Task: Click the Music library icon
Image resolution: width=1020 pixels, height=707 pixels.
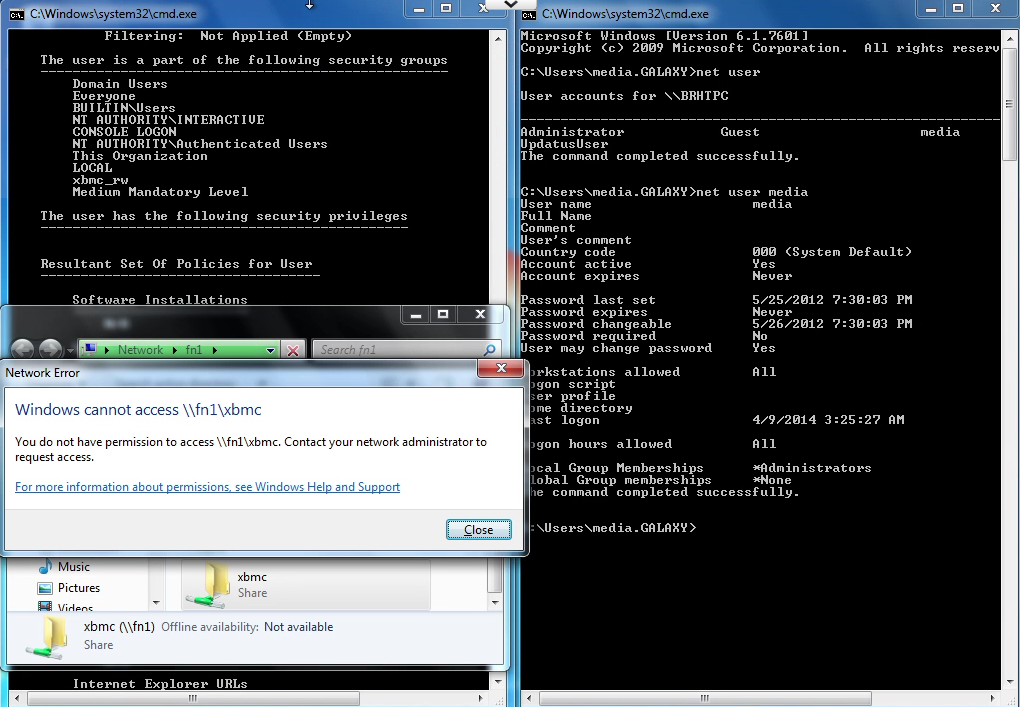Action: [x=44, y=567]
